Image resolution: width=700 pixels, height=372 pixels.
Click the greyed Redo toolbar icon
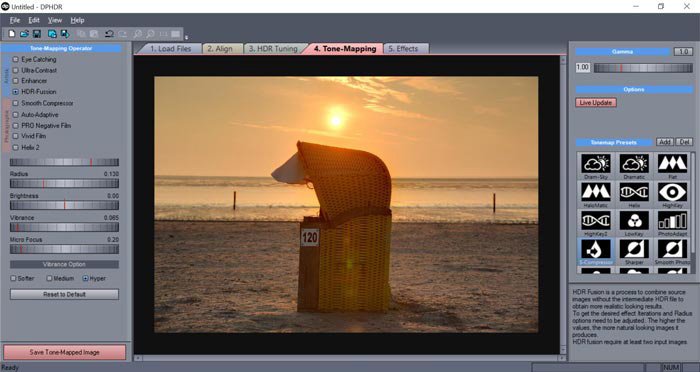click(122, 34)
